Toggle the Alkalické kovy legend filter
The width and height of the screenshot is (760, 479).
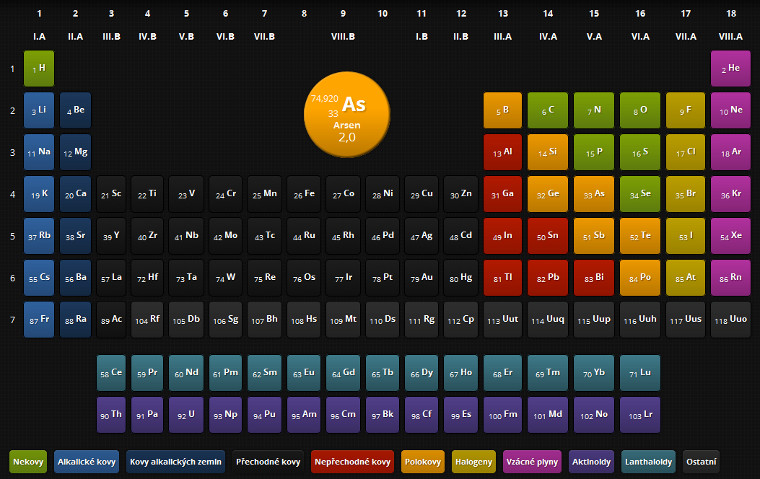pyautogui.click(x=87, y=462)
